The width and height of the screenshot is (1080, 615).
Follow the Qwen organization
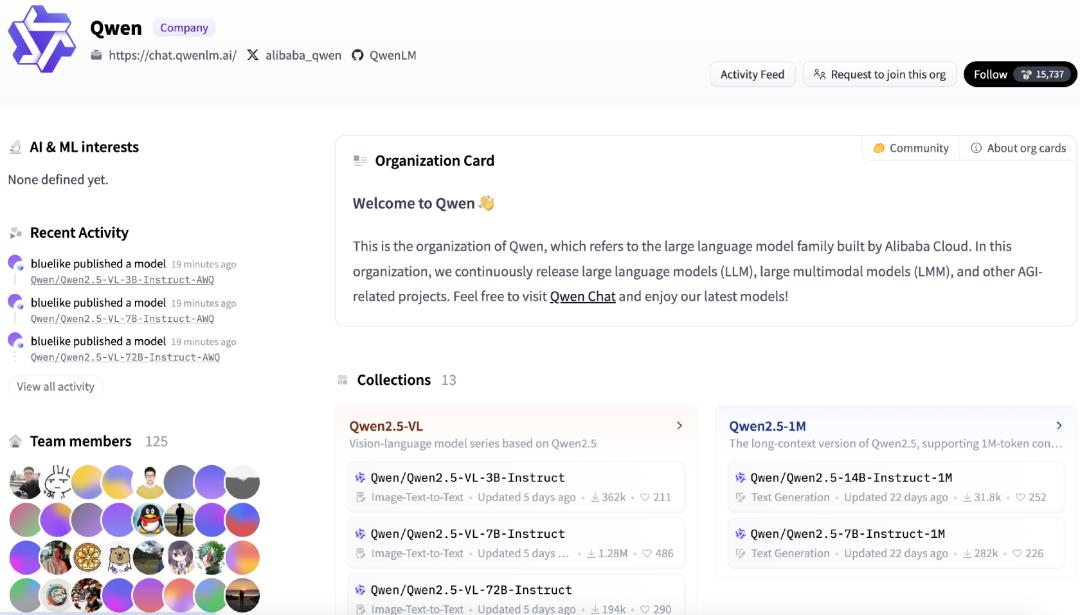click(990, 74)
